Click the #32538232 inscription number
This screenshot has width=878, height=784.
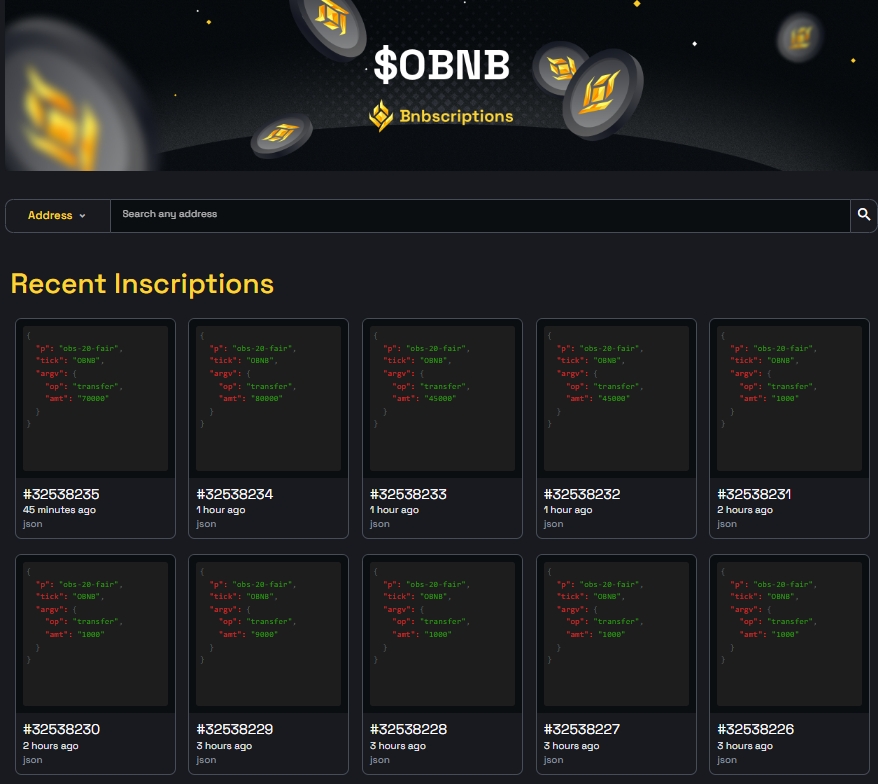(x=582, y=494)
